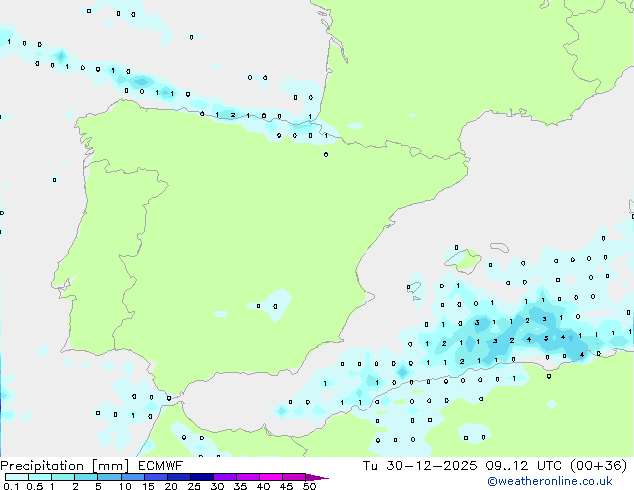Click the weatheronline.co.uk copyright link

point(550,481)
